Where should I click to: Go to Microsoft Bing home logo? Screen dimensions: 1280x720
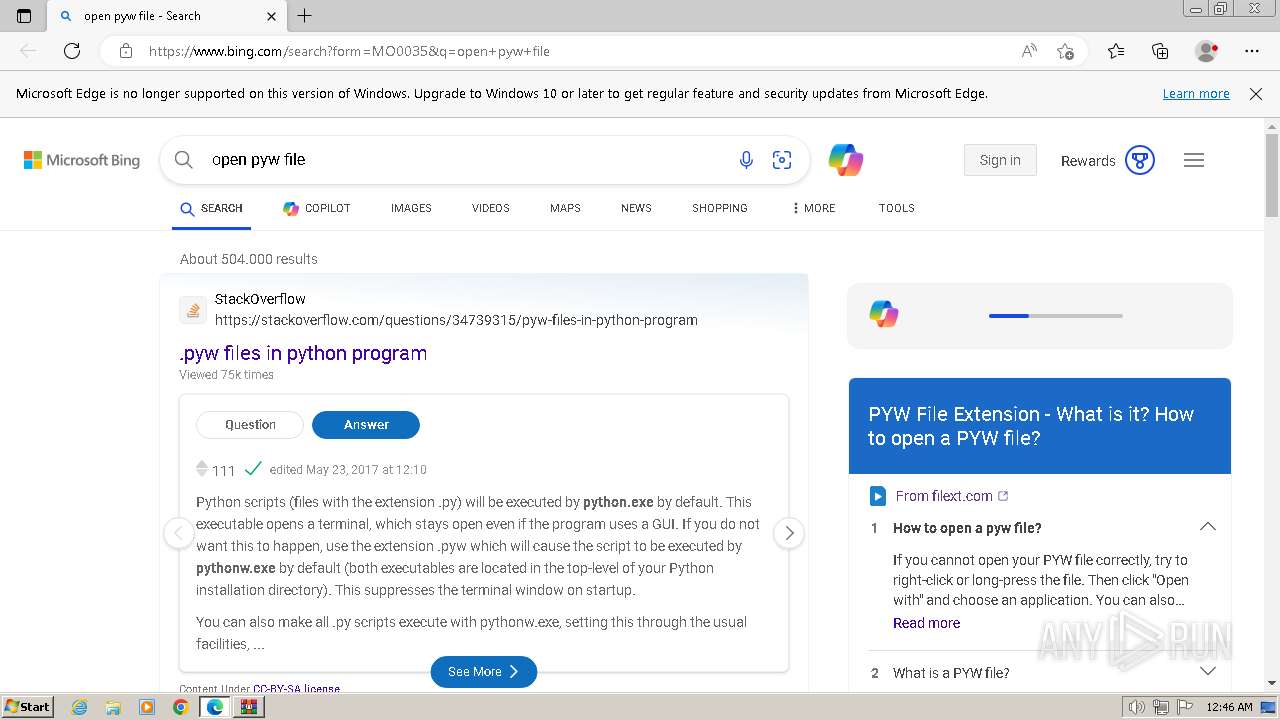(82, 160)
